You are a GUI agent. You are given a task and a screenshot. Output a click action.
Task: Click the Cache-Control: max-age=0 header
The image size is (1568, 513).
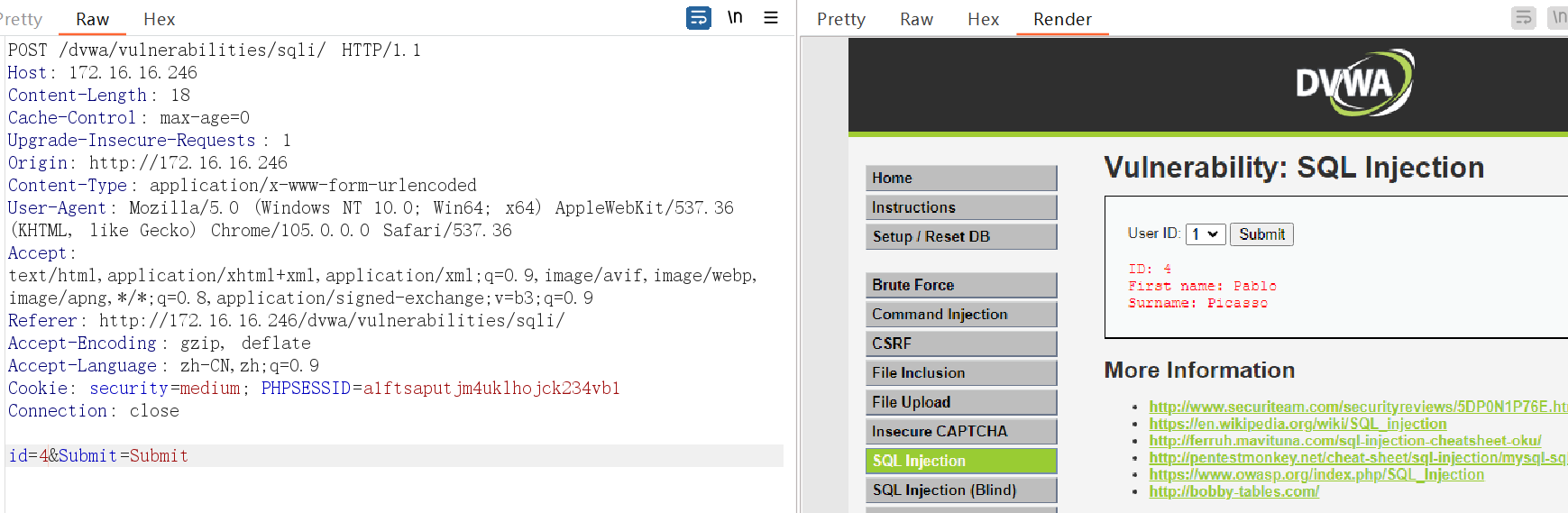point(129,117)
